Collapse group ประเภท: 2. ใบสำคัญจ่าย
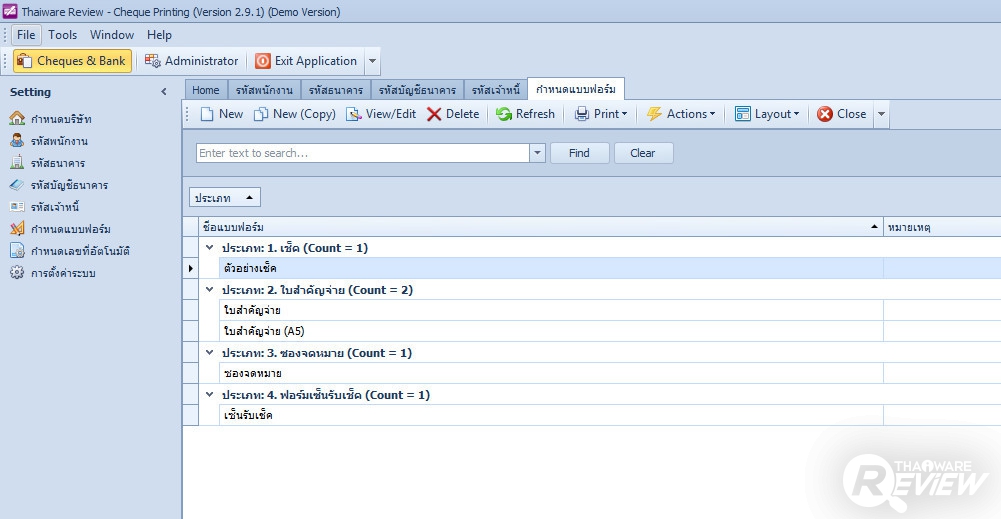The width and height of the screenshot is (1001, 519). point(209,289)
